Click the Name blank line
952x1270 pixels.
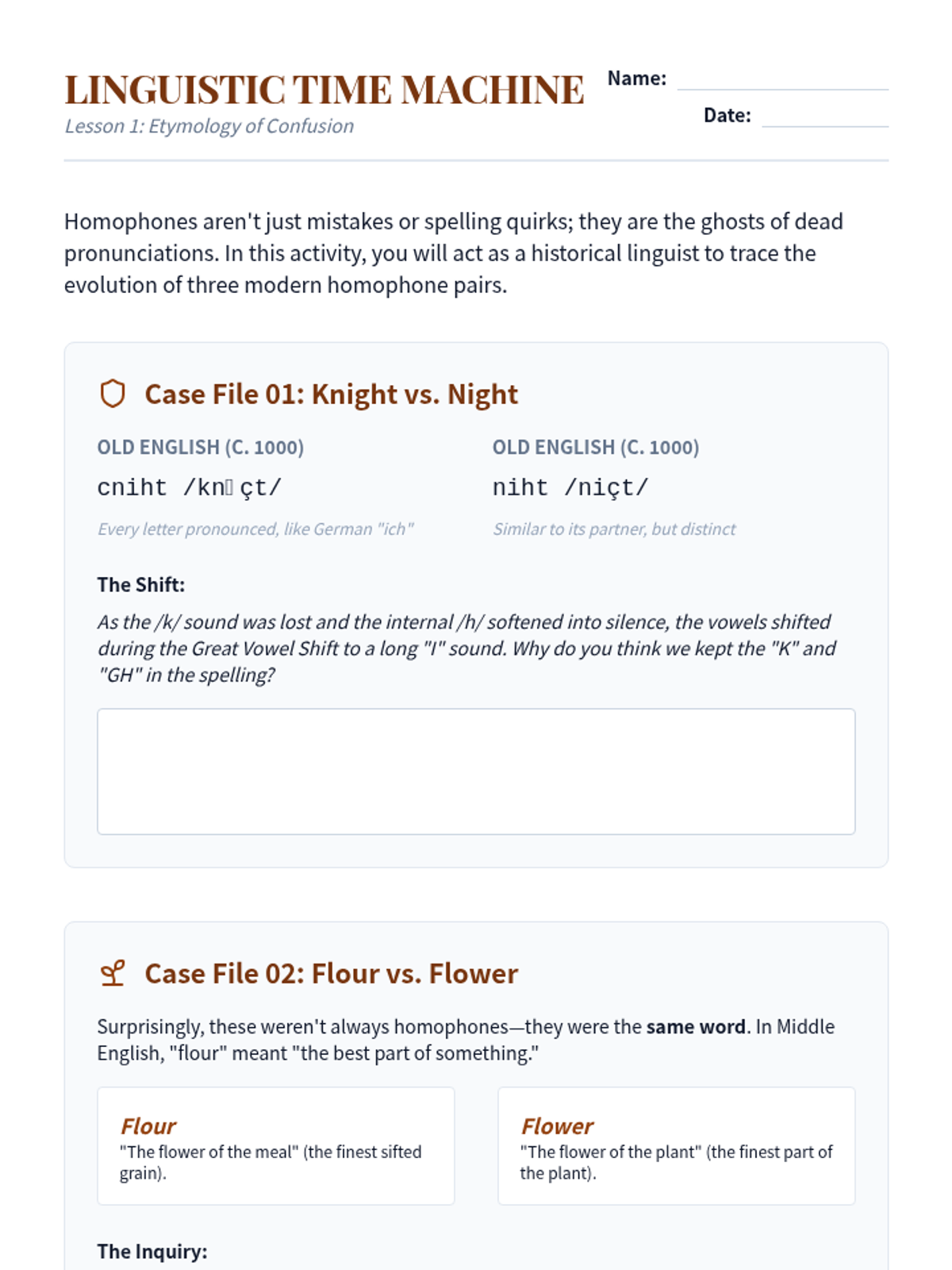(x=782, y=80)
